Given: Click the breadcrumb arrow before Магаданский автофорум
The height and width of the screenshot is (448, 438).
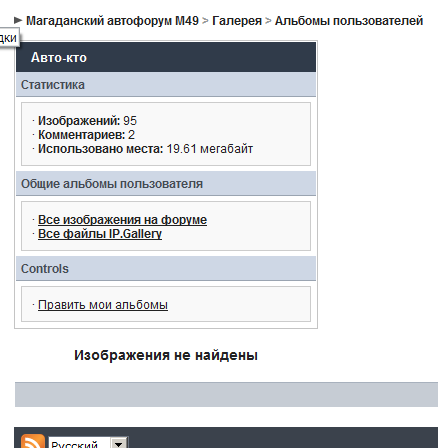Looking at the screenshot, I should pos(18,21).
